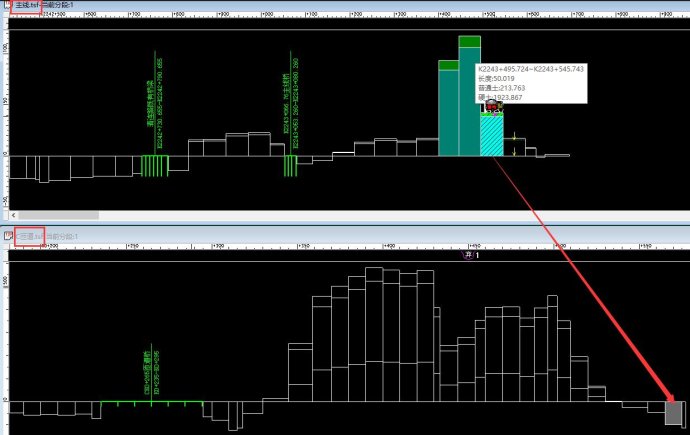The width and height of the screenshot is (690, 435).
Task: Select the cyan hatched earthwork bar
Action: pos(491,136)
